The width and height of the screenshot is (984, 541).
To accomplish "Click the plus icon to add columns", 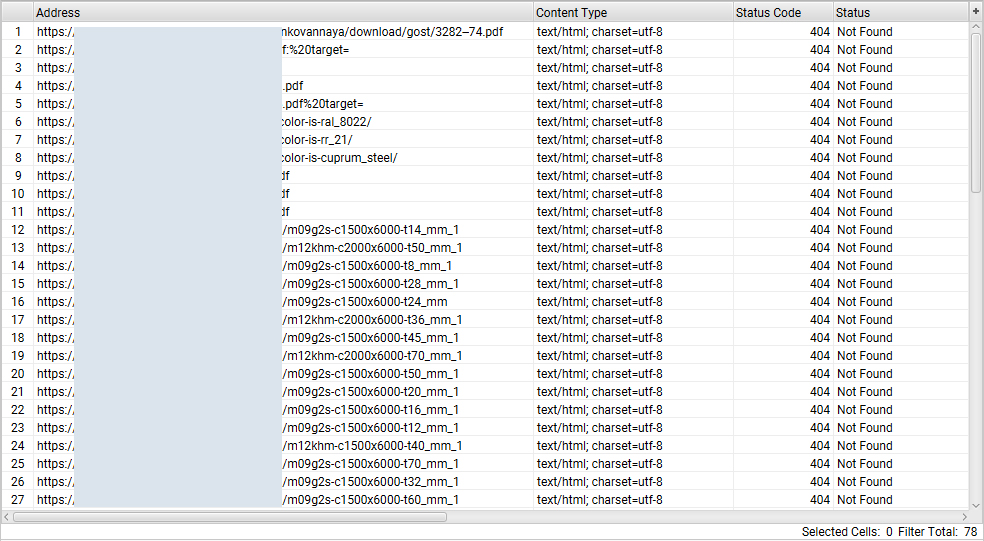I will point(975,11).
